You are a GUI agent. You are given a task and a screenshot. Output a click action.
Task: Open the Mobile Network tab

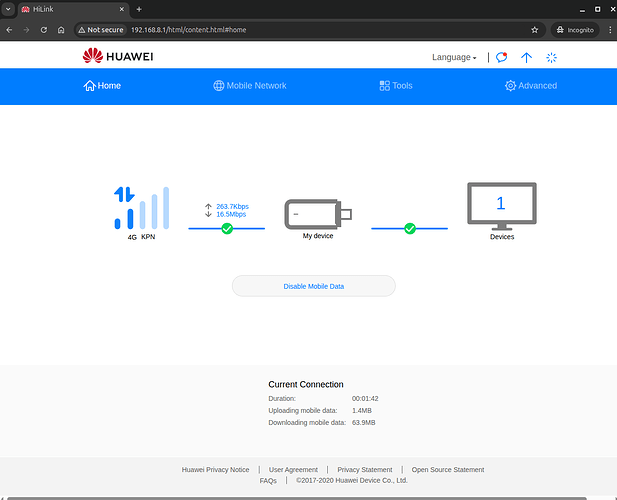(250, 86)
